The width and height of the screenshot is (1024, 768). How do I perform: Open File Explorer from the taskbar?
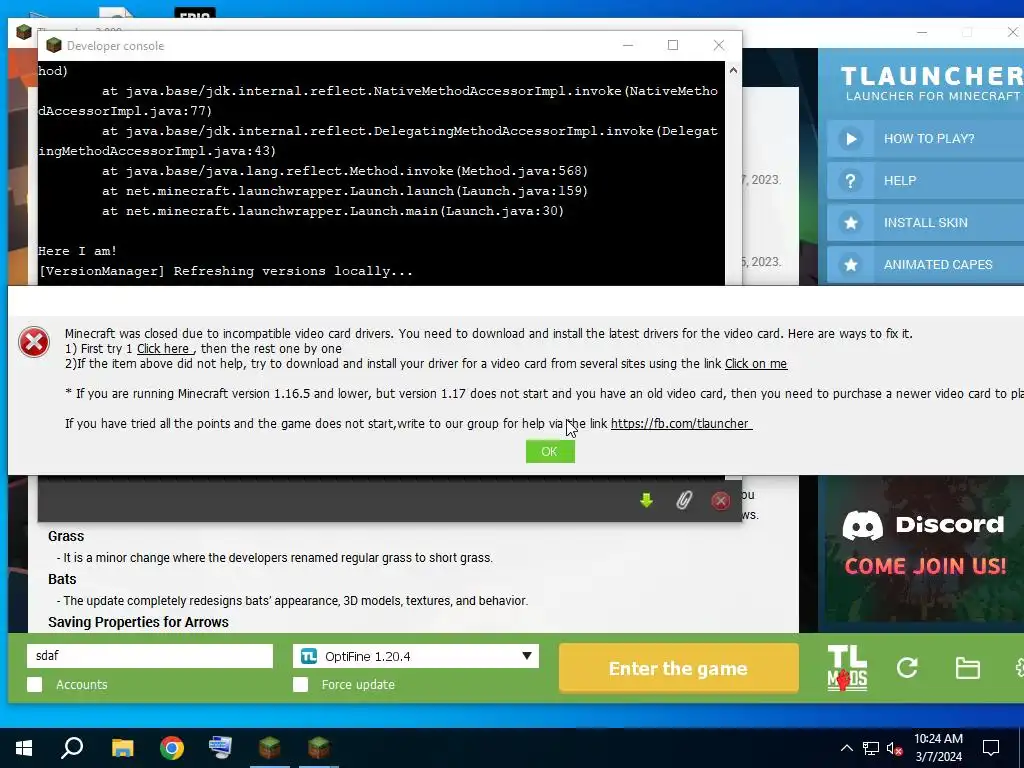click(x=122, y=747)
